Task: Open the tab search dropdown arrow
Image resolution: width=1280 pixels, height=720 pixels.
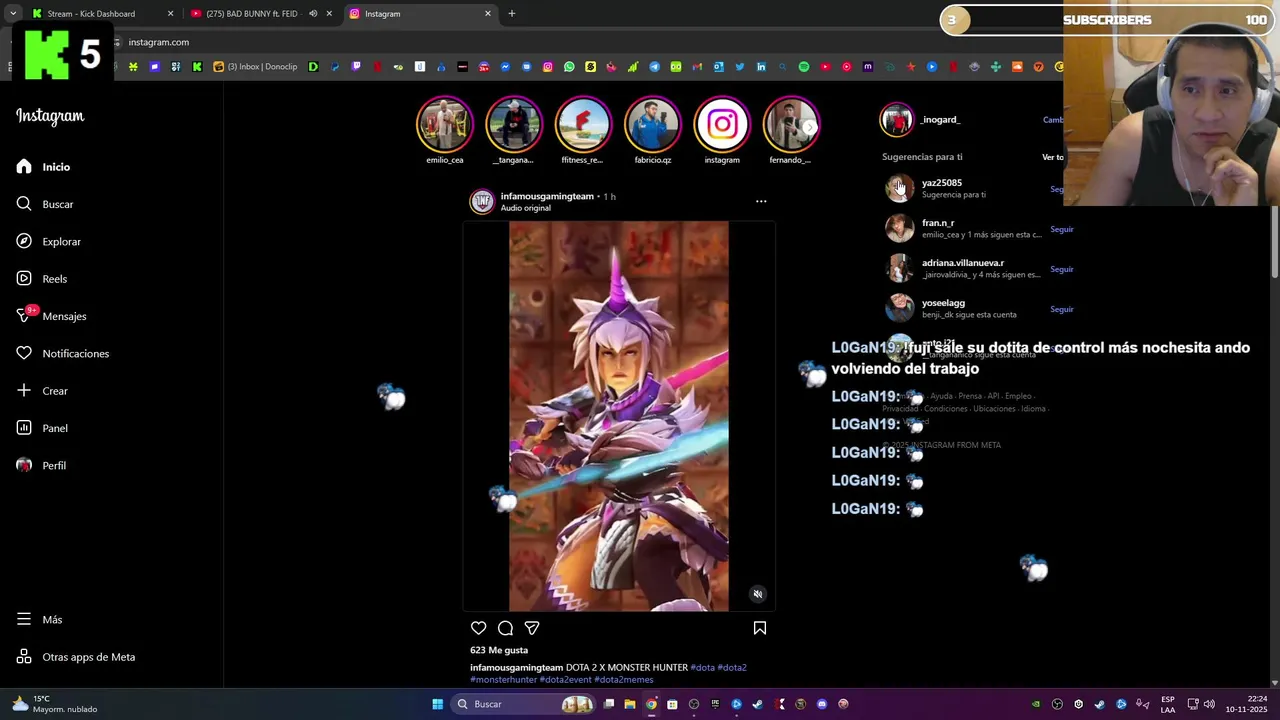Action: 12,14
